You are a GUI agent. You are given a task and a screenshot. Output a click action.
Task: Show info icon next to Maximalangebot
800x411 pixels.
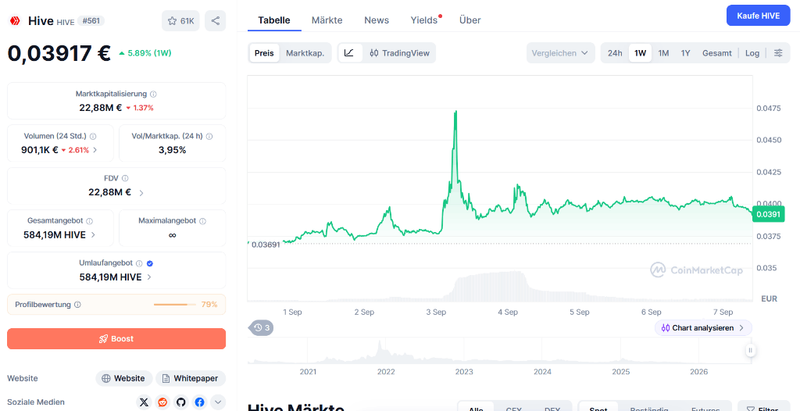pyautogui.click(x=203, y=221)
